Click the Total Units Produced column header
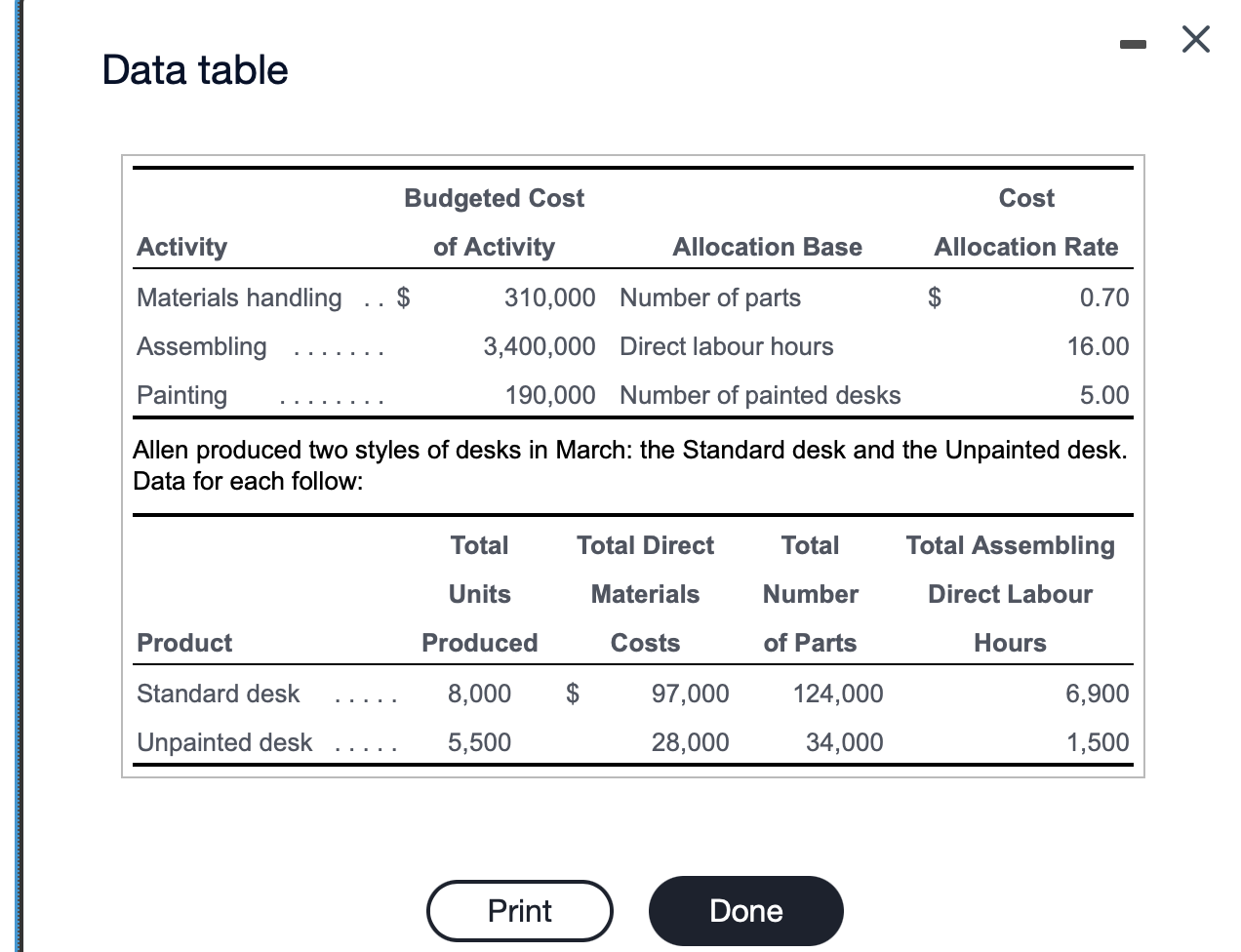This screenshot has height=952, width=1241. (479, 594)
